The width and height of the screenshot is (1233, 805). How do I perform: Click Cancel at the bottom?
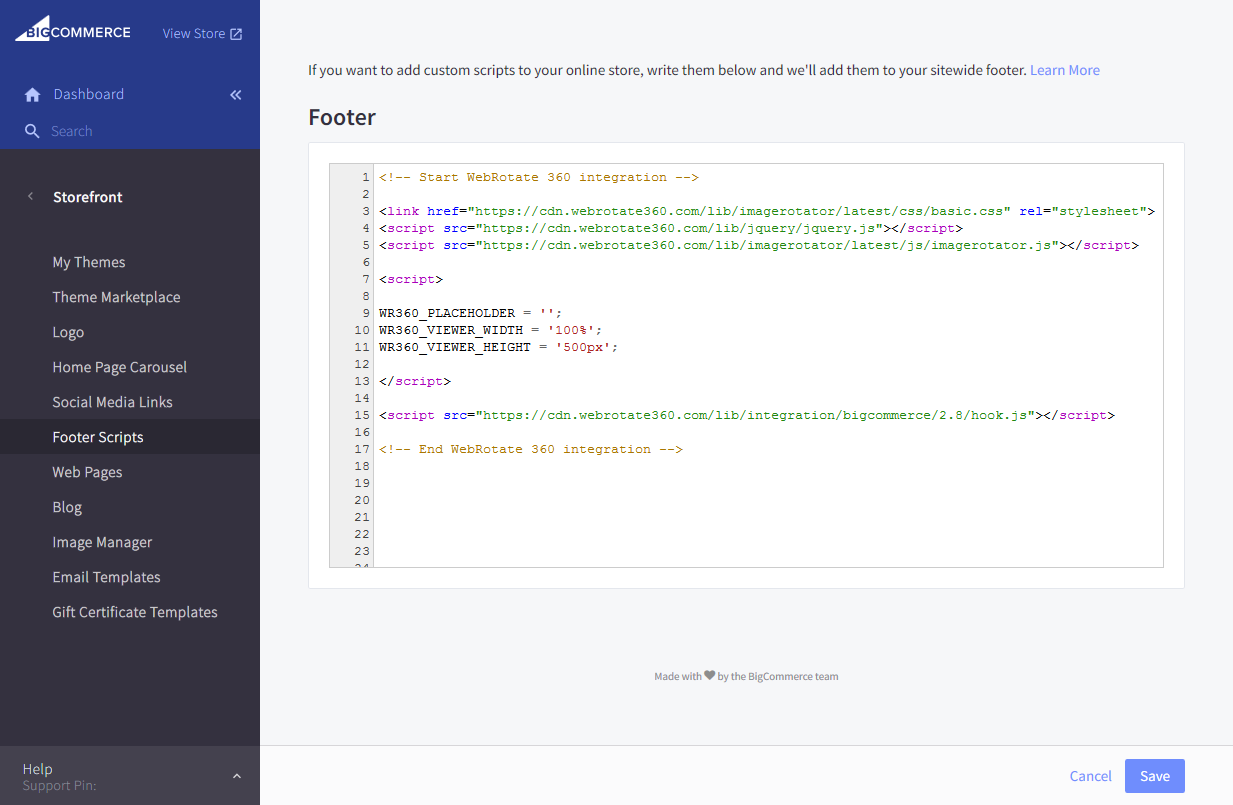click(1090, 776)
